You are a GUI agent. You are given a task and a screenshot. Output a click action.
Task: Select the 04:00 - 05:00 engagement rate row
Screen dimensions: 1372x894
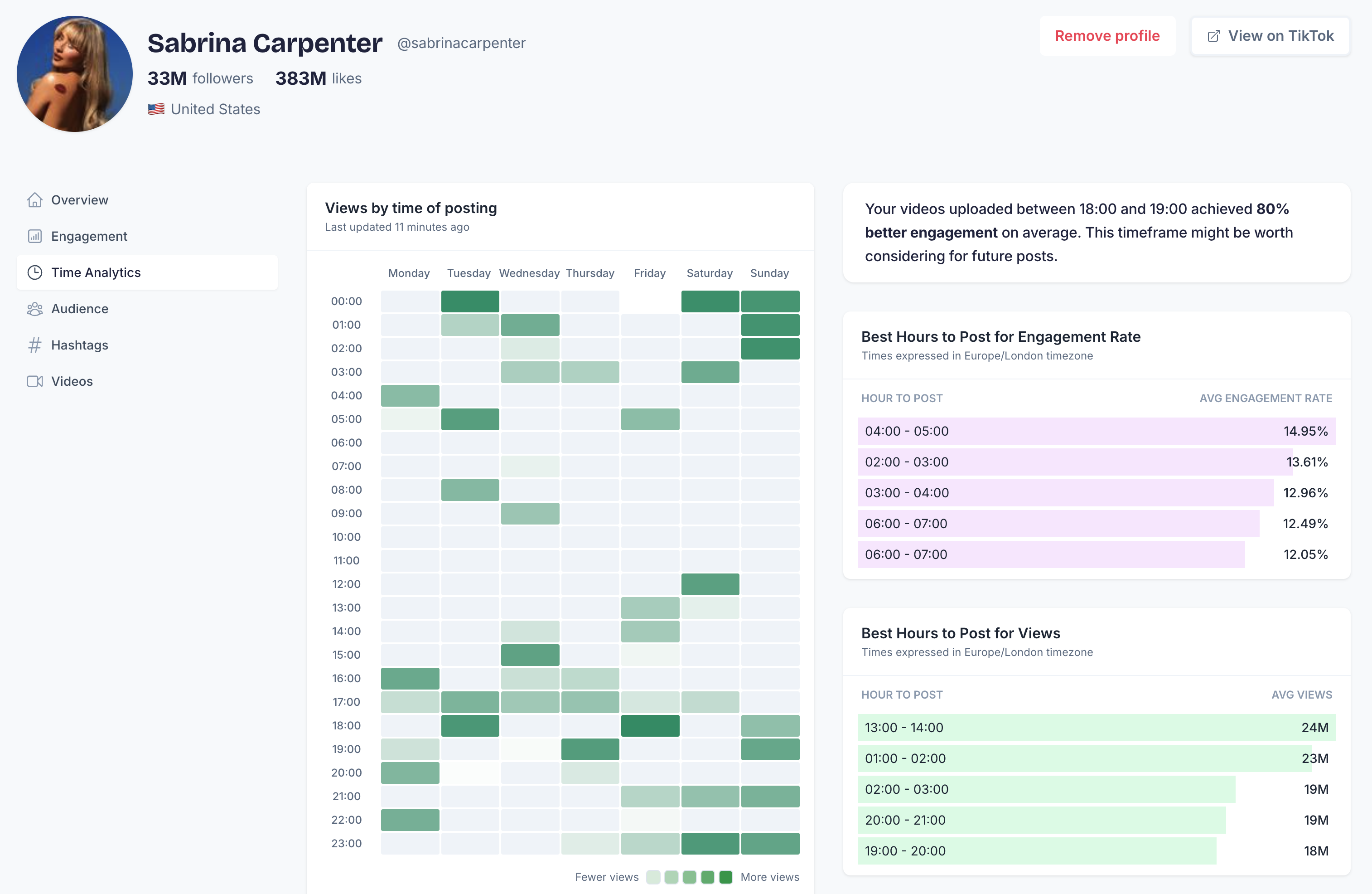(x=1096, y=431)
